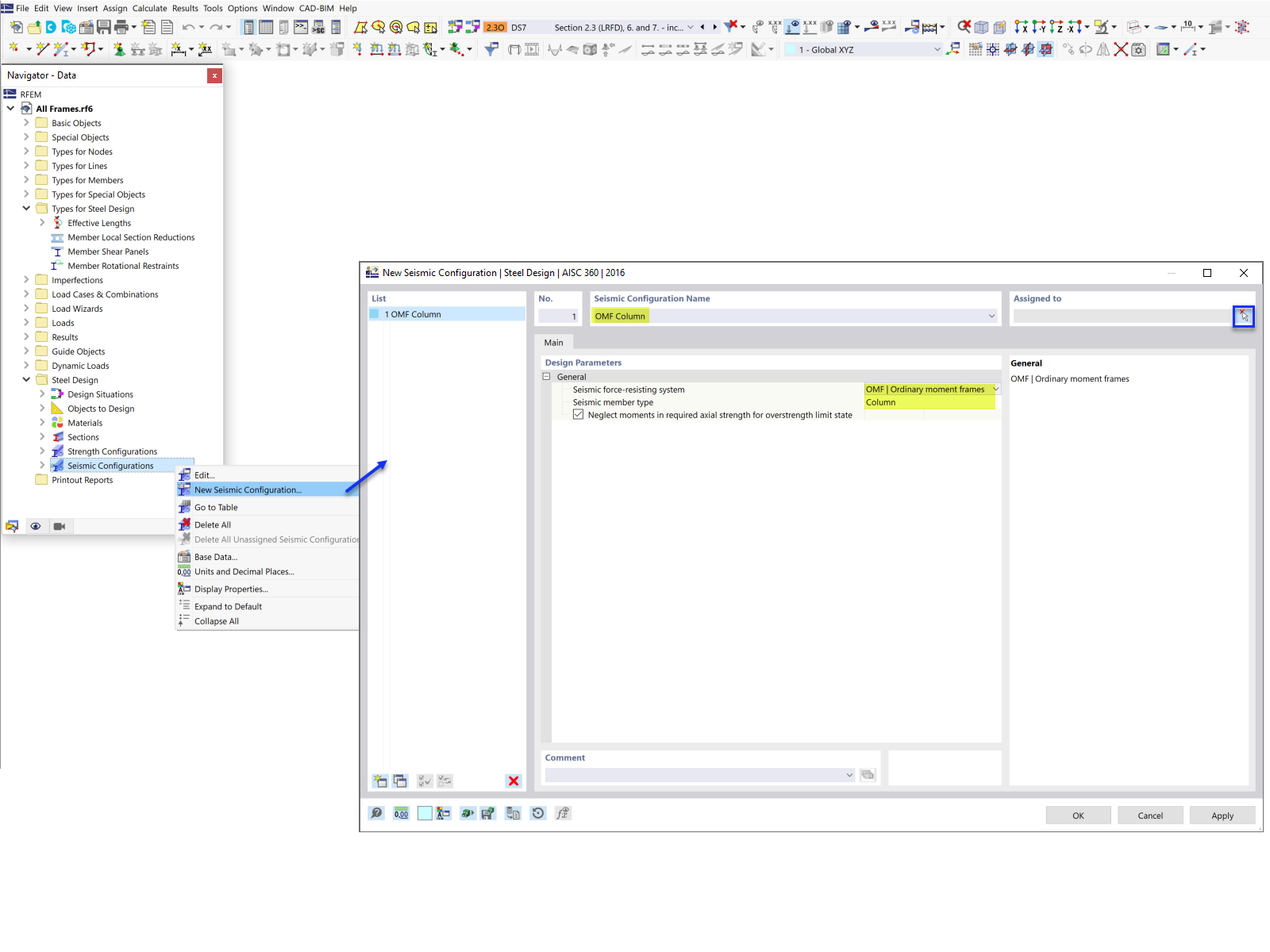
Task: Expand the Basic Objects tree node
Action: [x=26, y=123]
